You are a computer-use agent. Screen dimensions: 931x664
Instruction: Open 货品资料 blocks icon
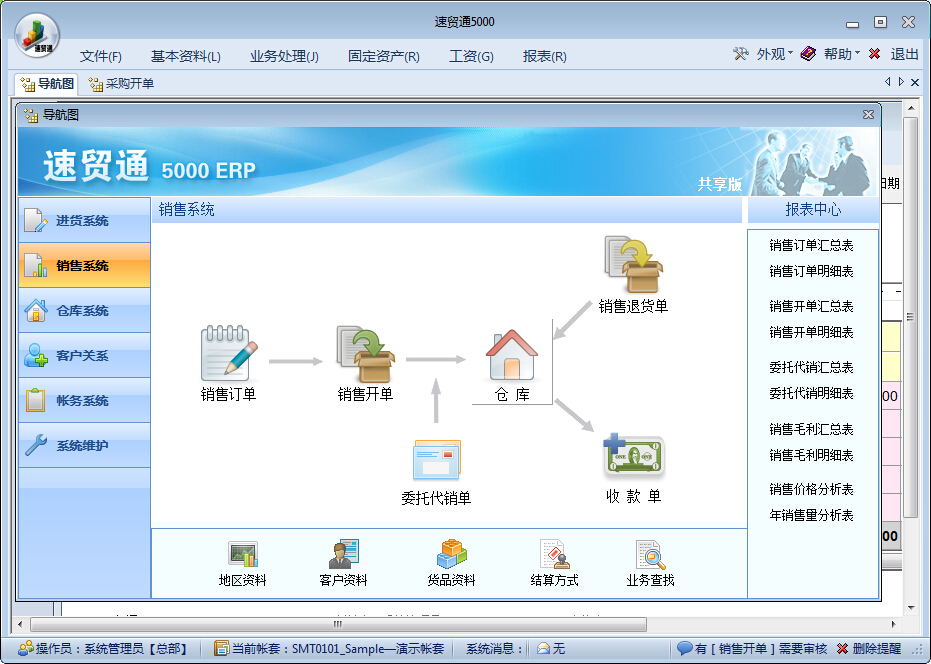[x=451, y=554]
